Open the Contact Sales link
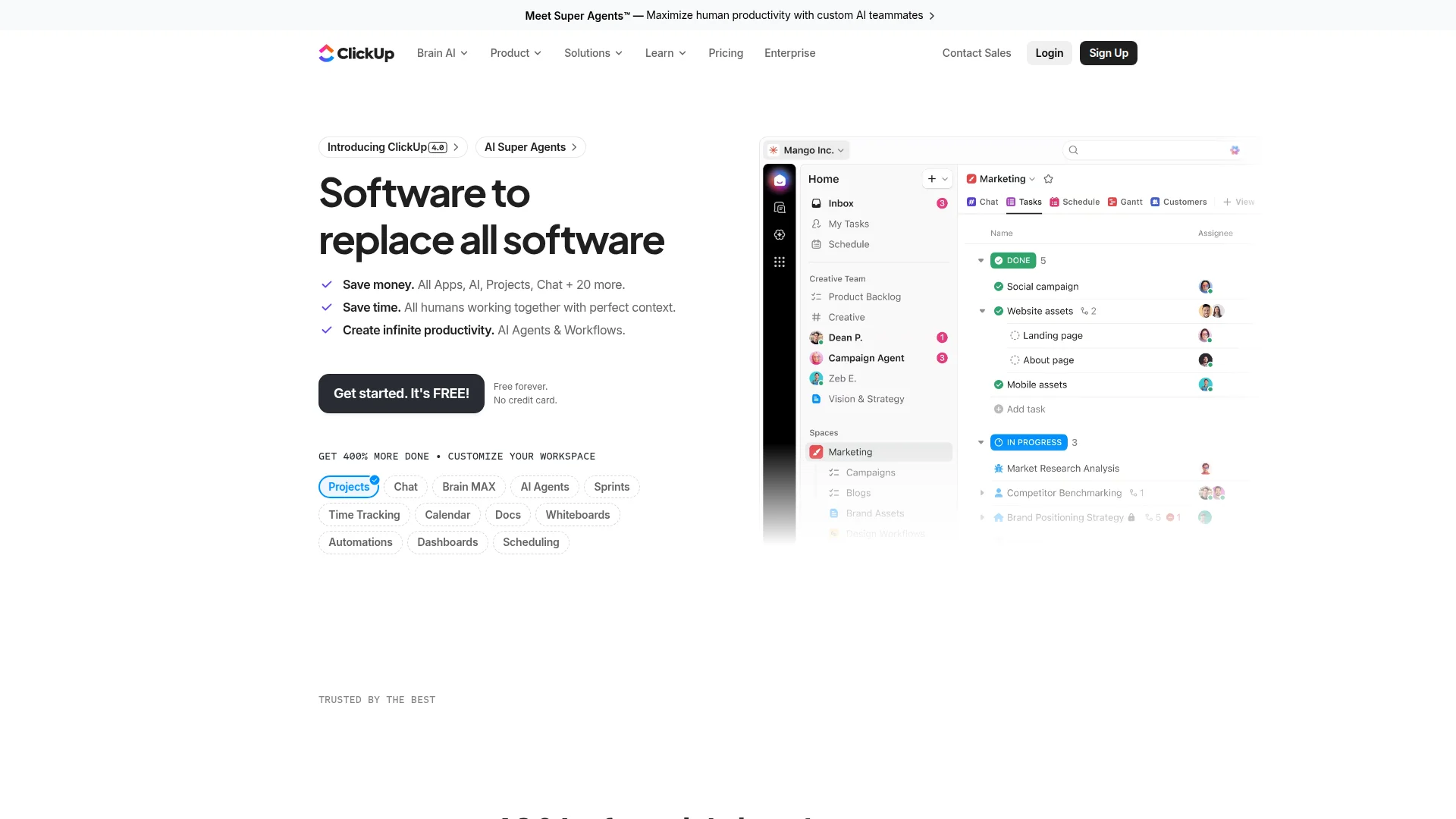The image size is (1456, 819). [x=976, y=53]
